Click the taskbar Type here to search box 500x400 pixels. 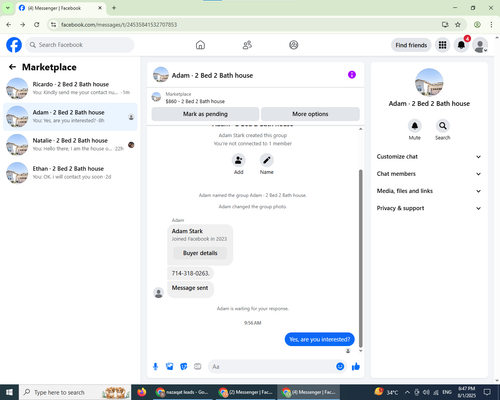[75, 392]
